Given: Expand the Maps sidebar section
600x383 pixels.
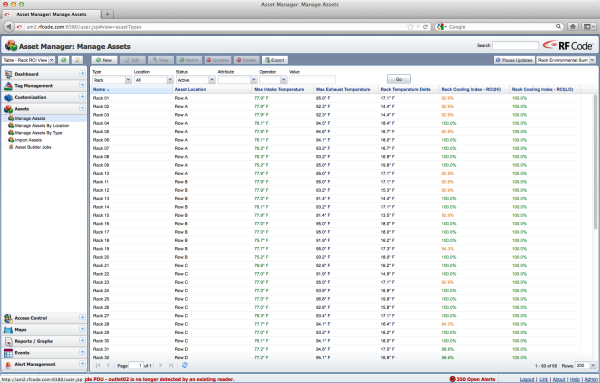Looking at the screenshot, I should (82, 329).
